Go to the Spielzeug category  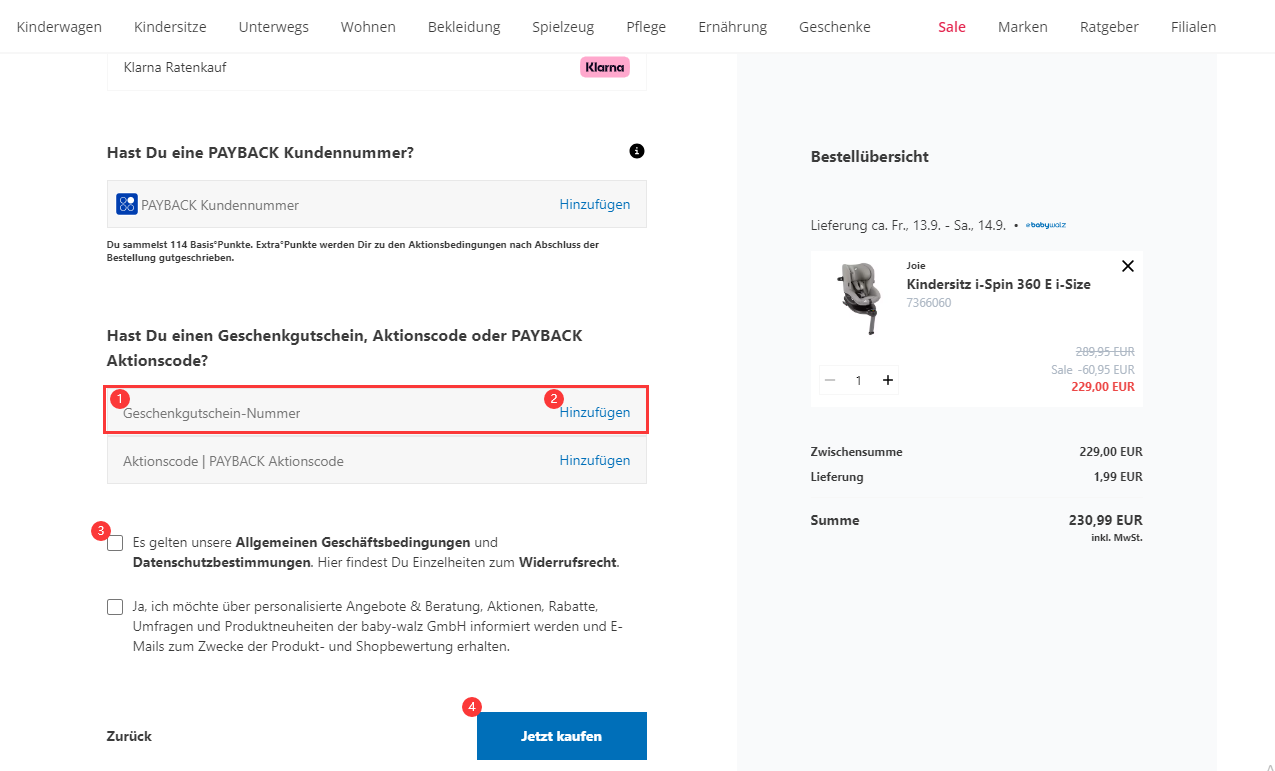tap(563, 27)
